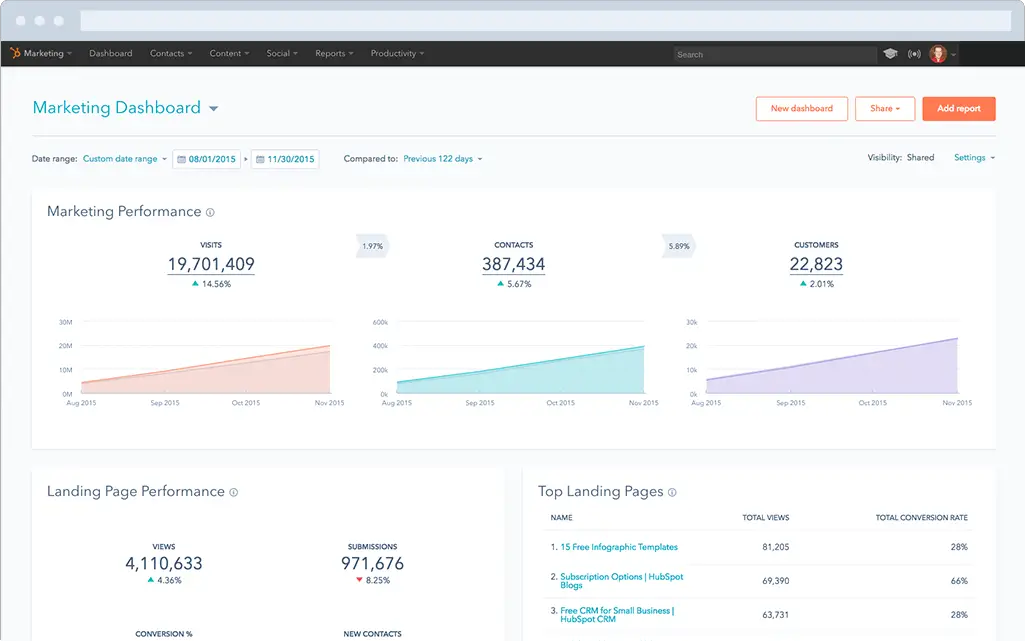
Task: Click the landing page Views value 4,110,633
Action: pyautogui.click(x=164, y=563)
